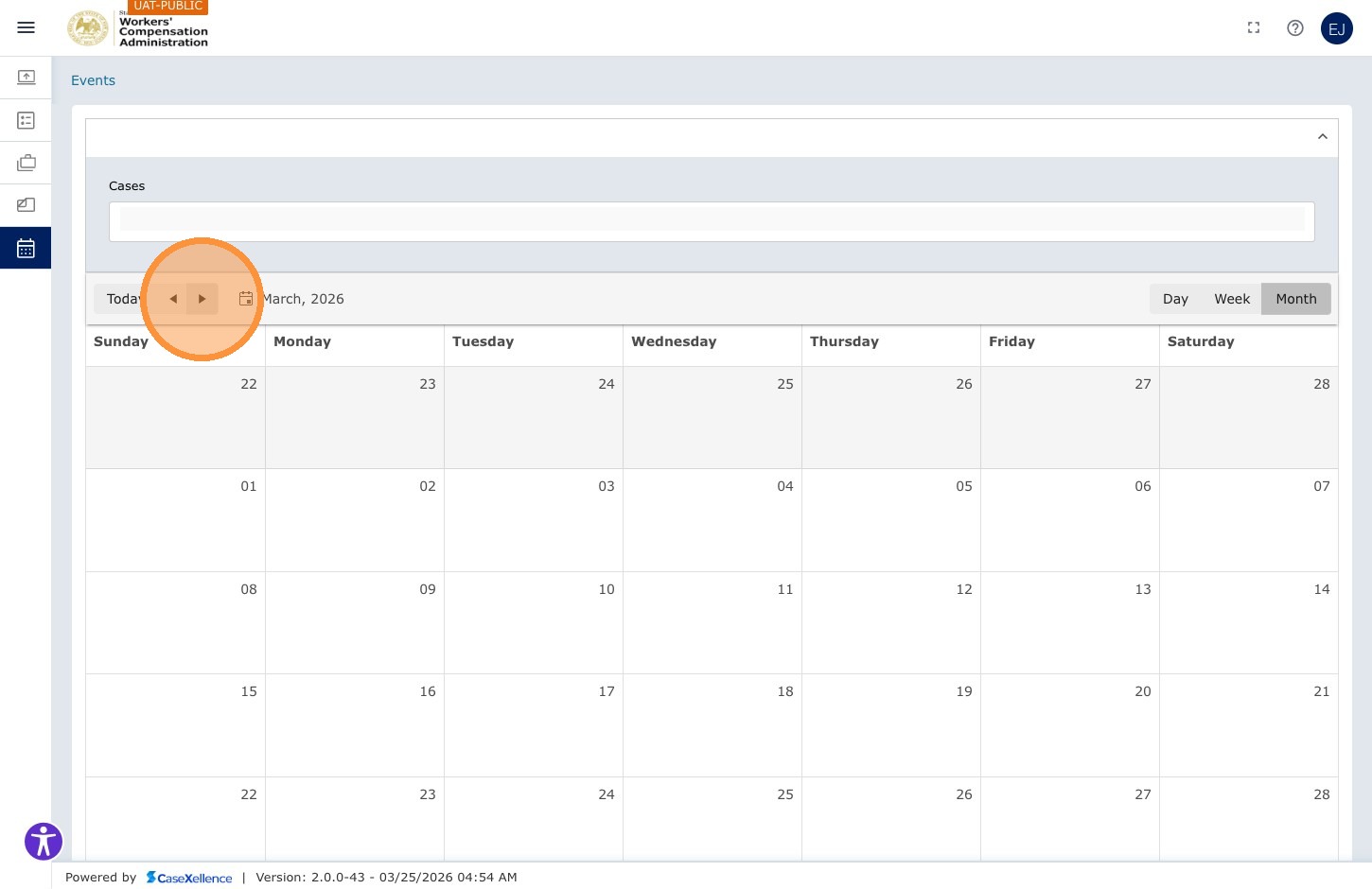Select the calendar events sidebar icon

(x=26, y=248)
